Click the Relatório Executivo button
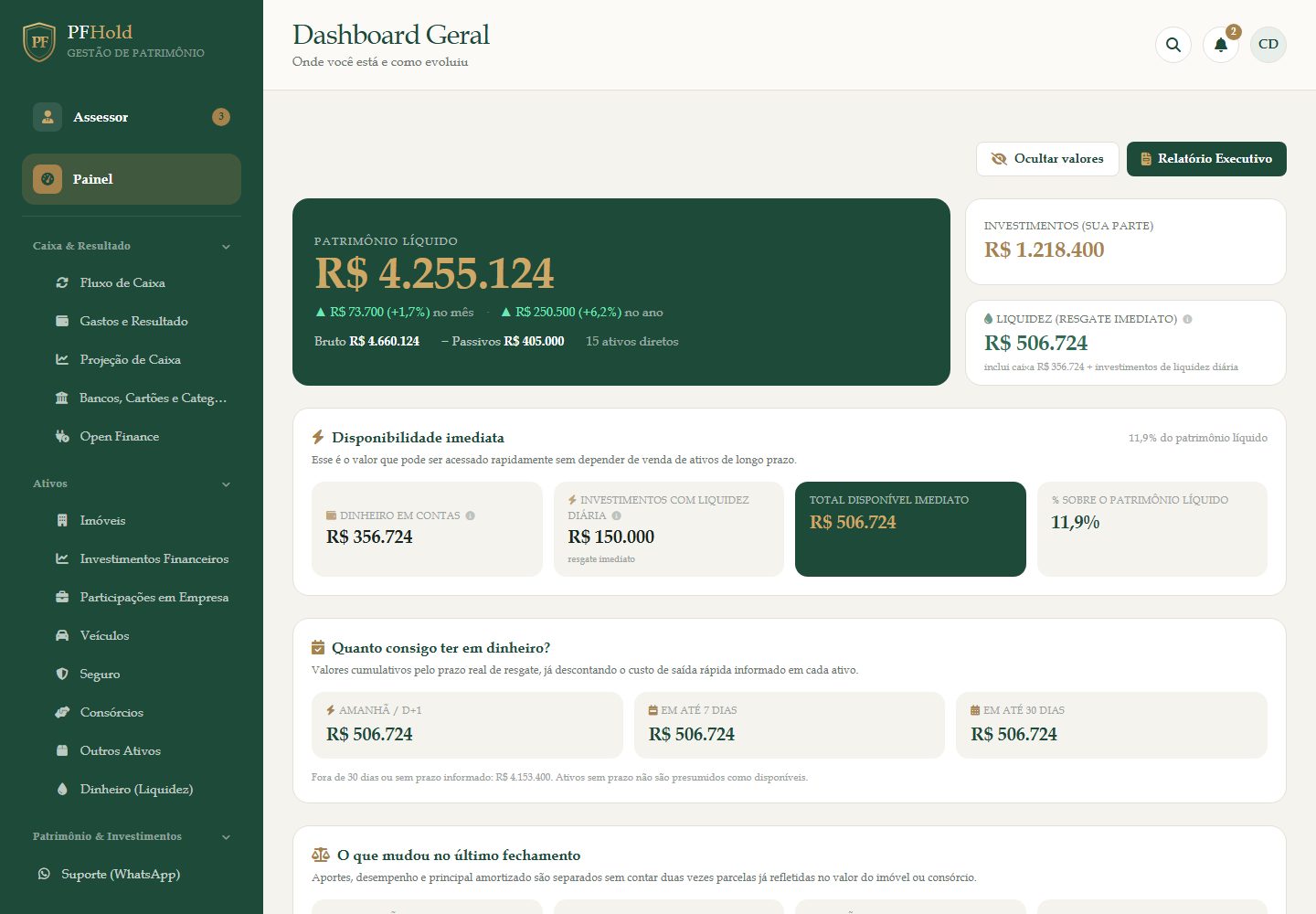This screenshot has height=914, width=1316. [x=1206, y=159]
